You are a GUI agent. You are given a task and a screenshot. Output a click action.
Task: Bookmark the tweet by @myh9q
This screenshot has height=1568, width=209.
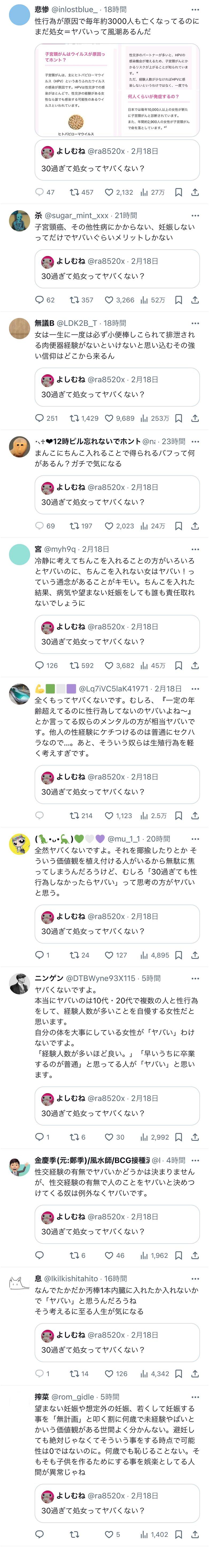(179, 665)
